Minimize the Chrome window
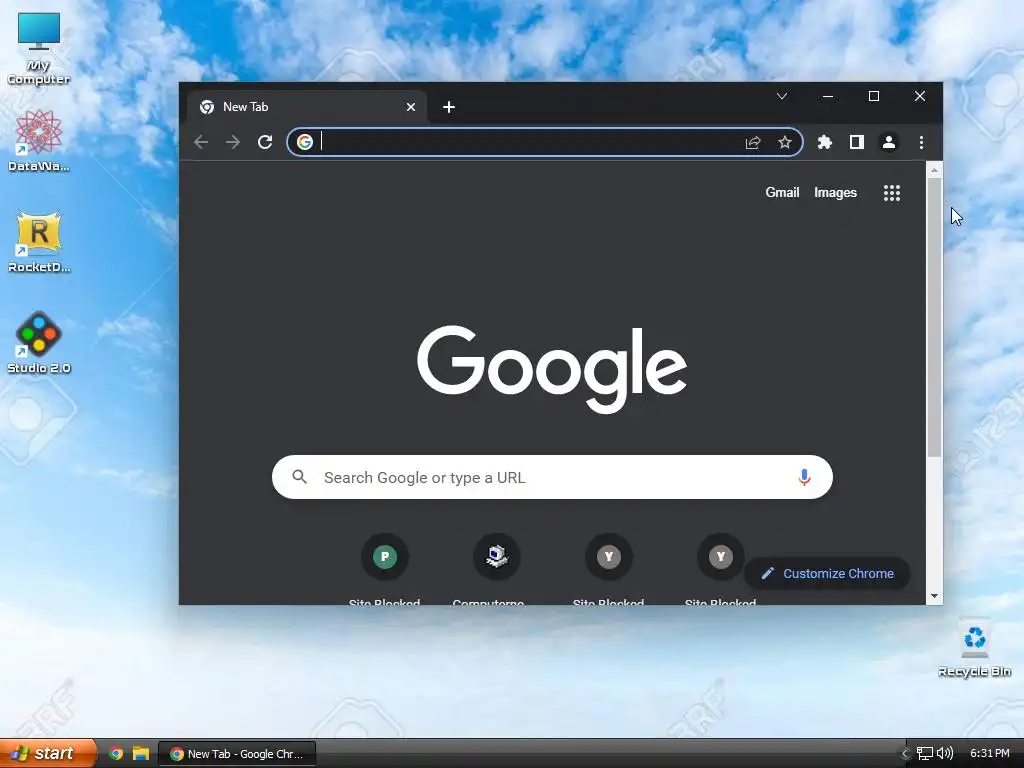The height and width of the screenshot is (768, 1024). coord(828,97)
